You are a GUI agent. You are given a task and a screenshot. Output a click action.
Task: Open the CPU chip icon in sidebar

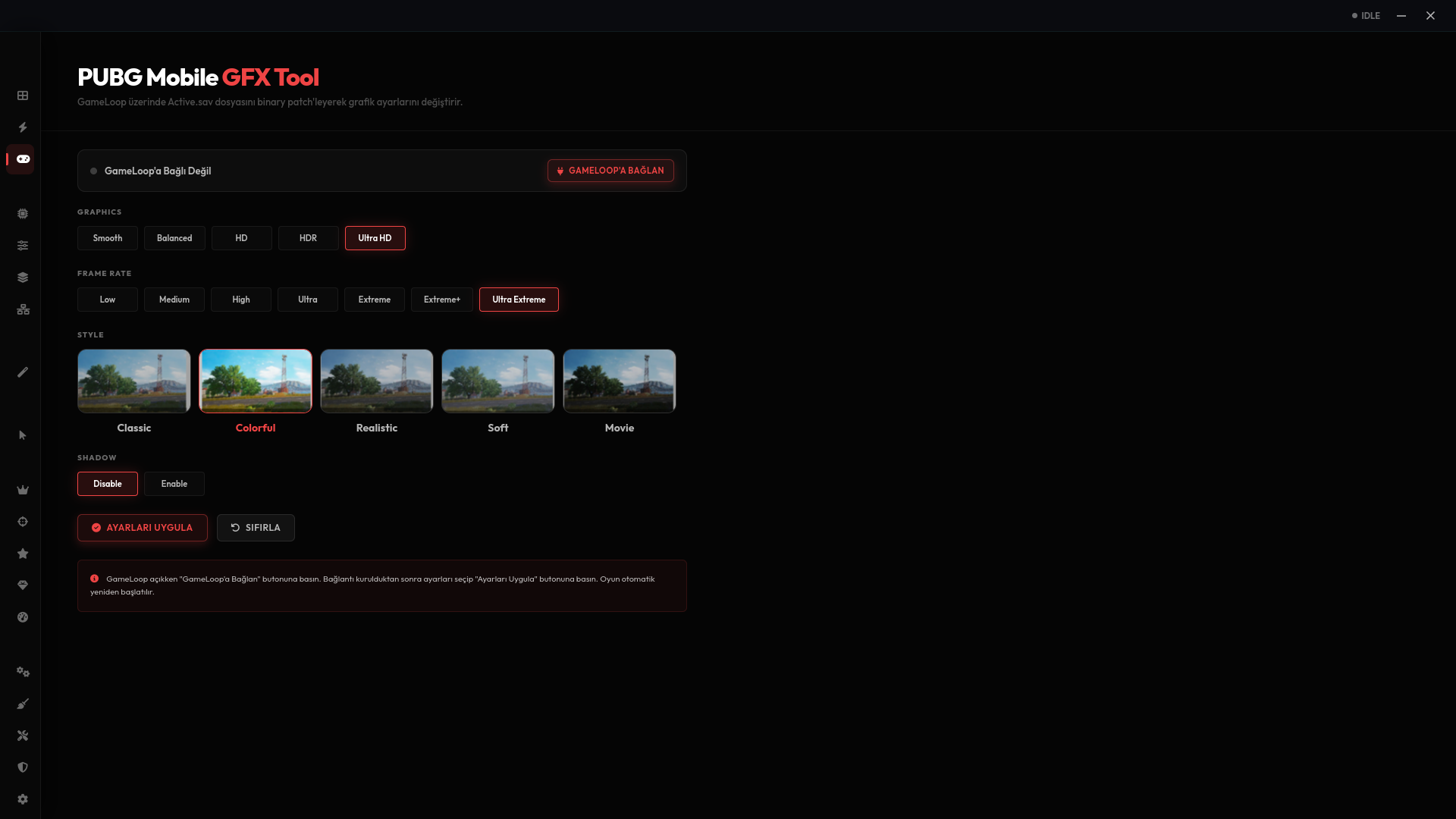tap(23, 214)
